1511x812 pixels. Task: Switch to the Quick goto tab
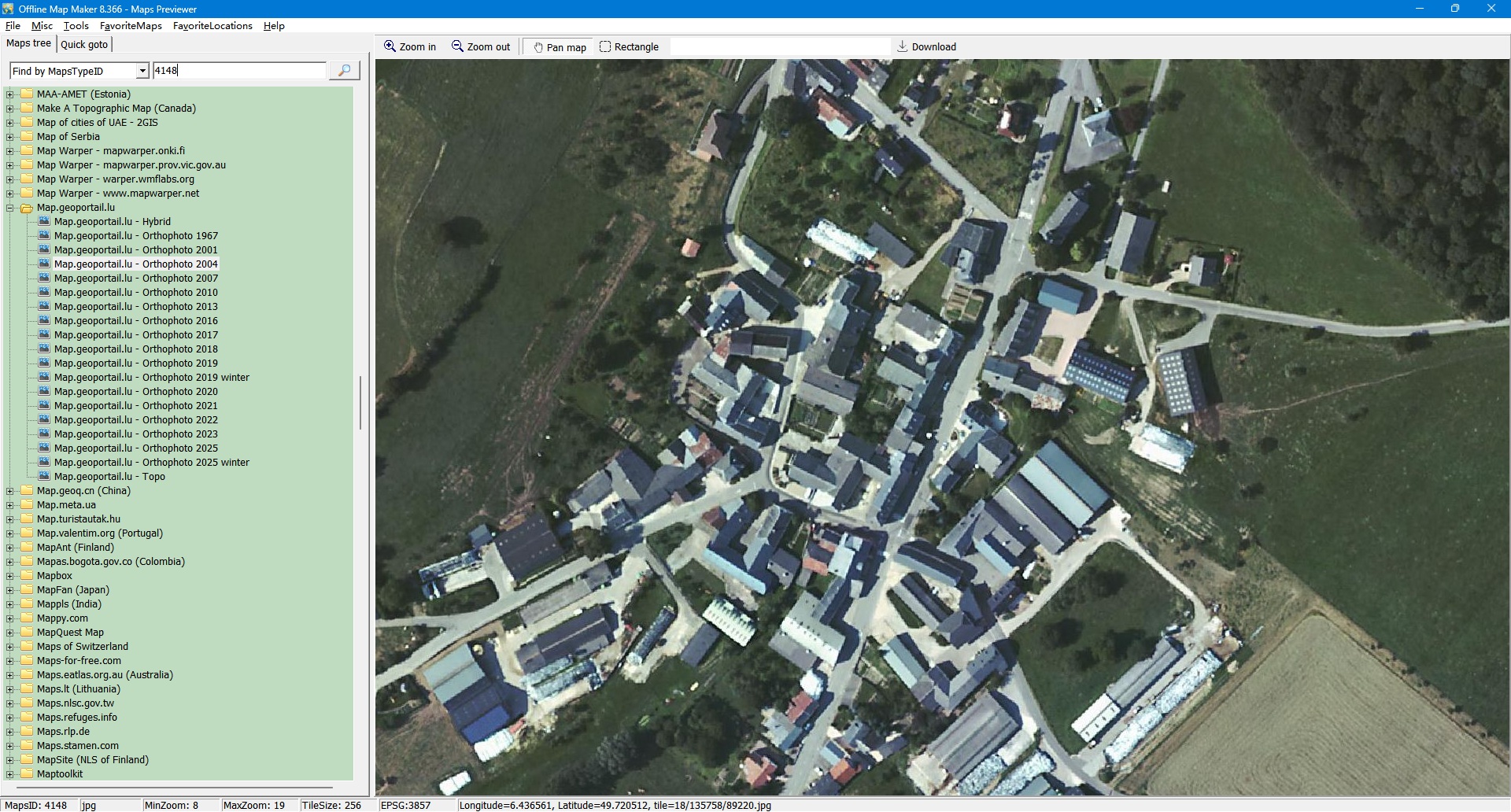tap(84, 44)
